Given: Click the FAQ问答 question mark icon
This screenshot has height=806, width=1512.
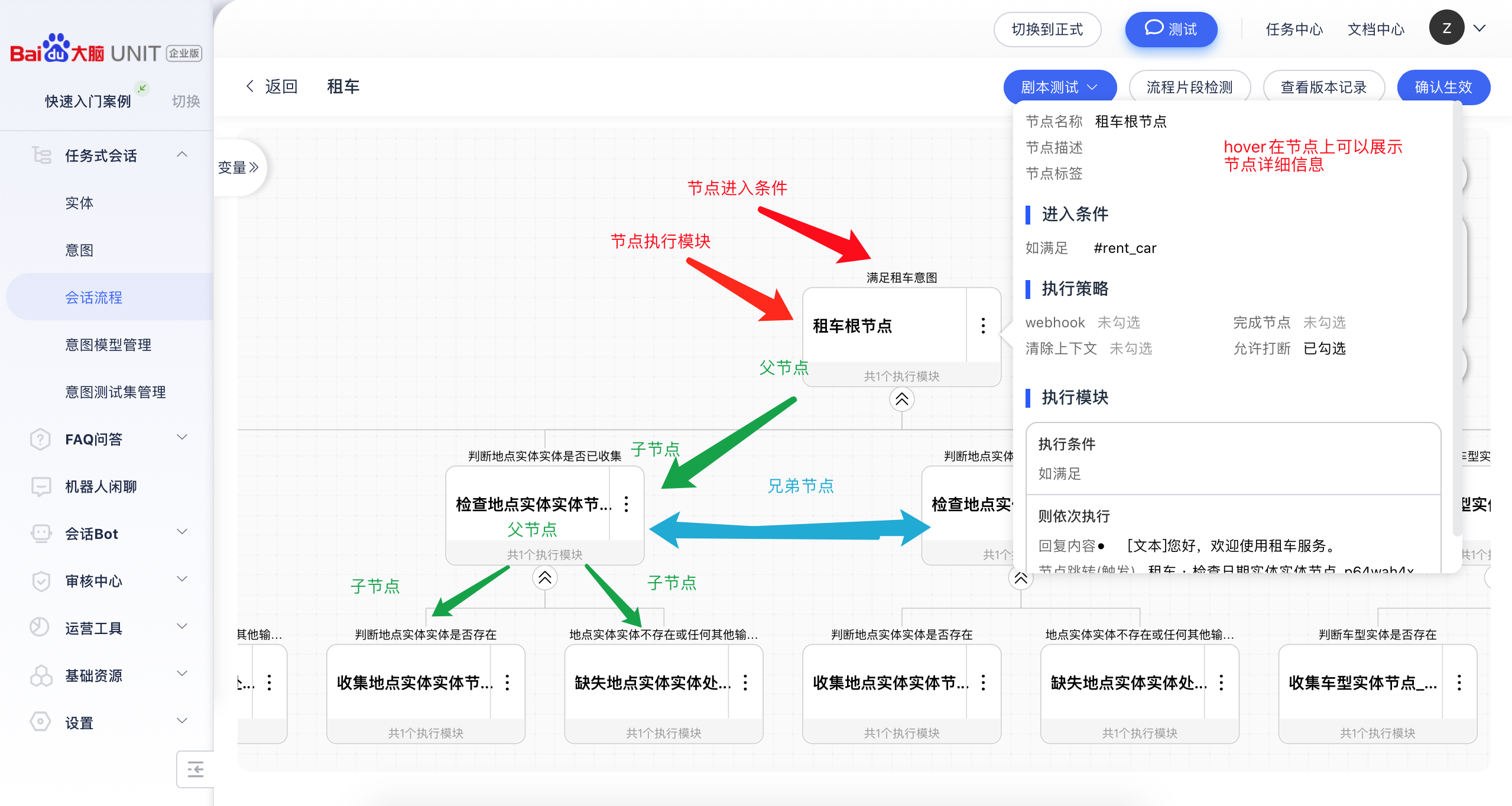Looking at the screenshot, I should click(40, 439).
